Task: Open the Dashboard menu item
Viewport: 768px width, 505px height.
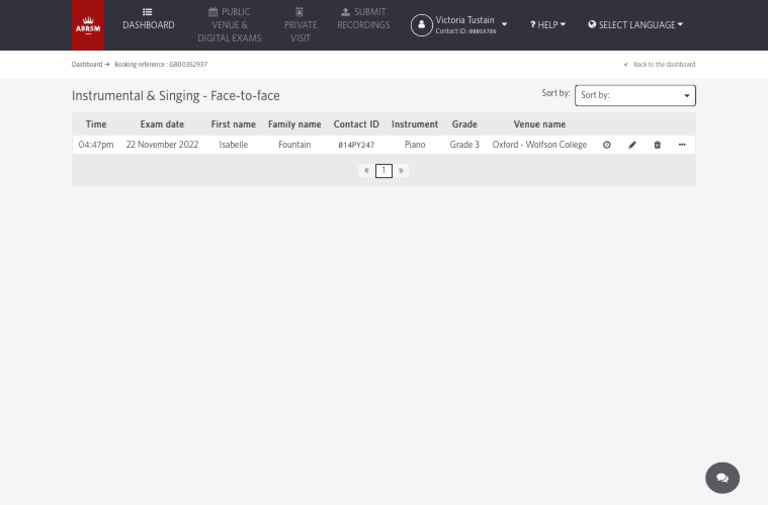Action: point(148,19)
